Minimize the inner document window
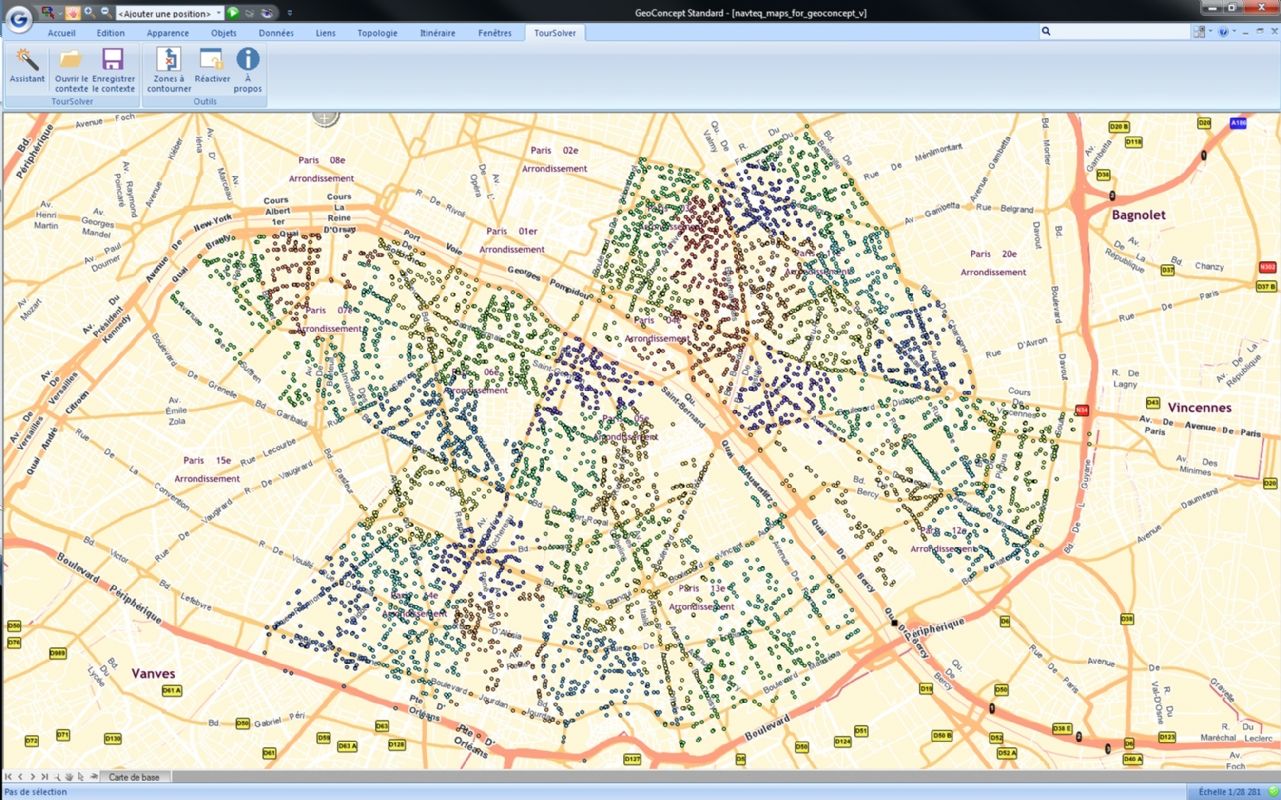 (1246, 32)
